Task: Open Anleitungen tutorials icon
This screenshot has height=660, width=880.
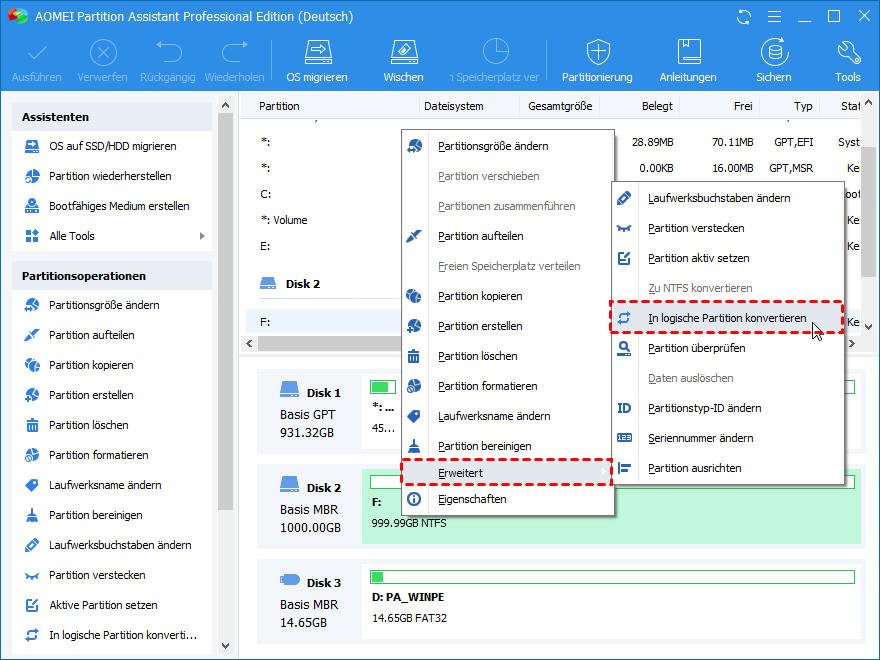Action: coord(689,52)
